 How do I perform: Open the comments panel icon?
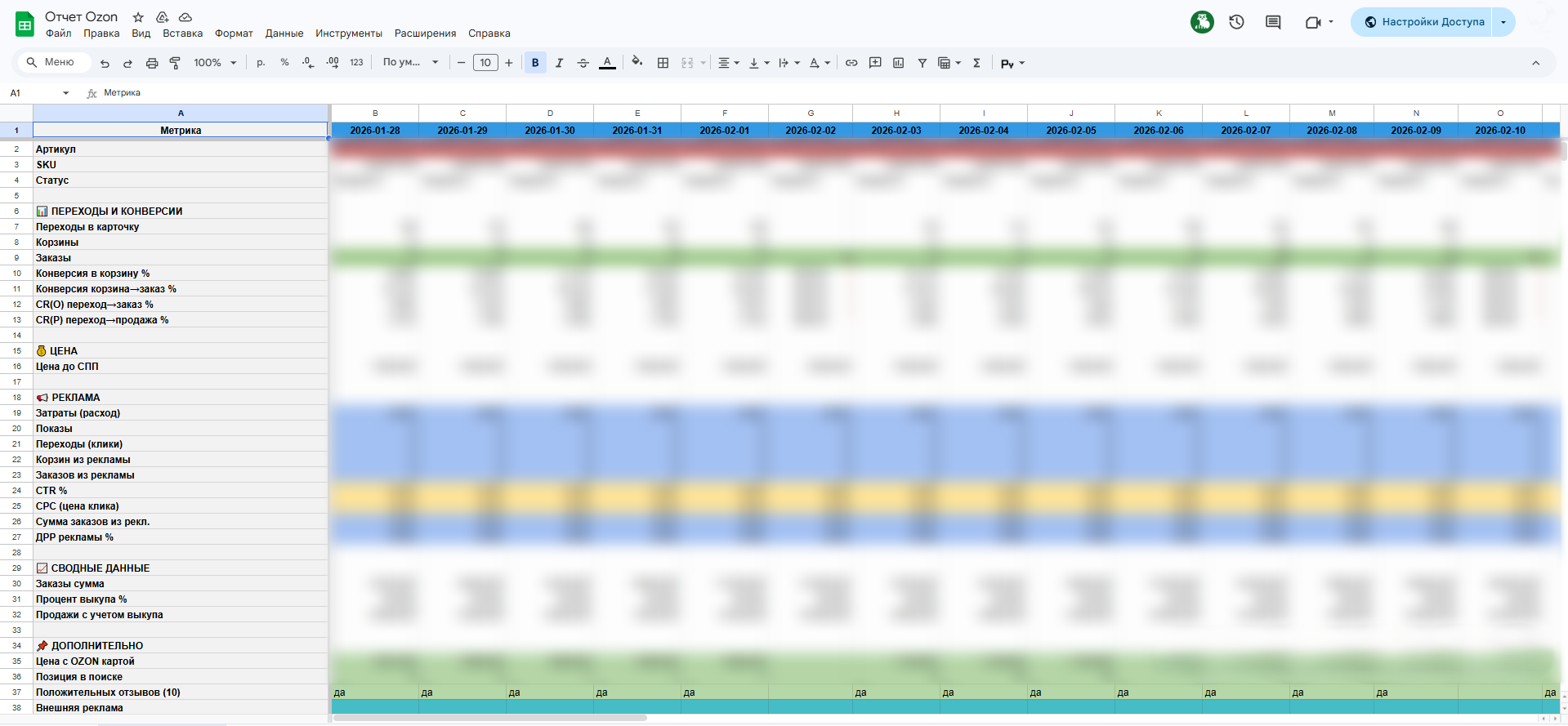click(x=1273, y=22)
